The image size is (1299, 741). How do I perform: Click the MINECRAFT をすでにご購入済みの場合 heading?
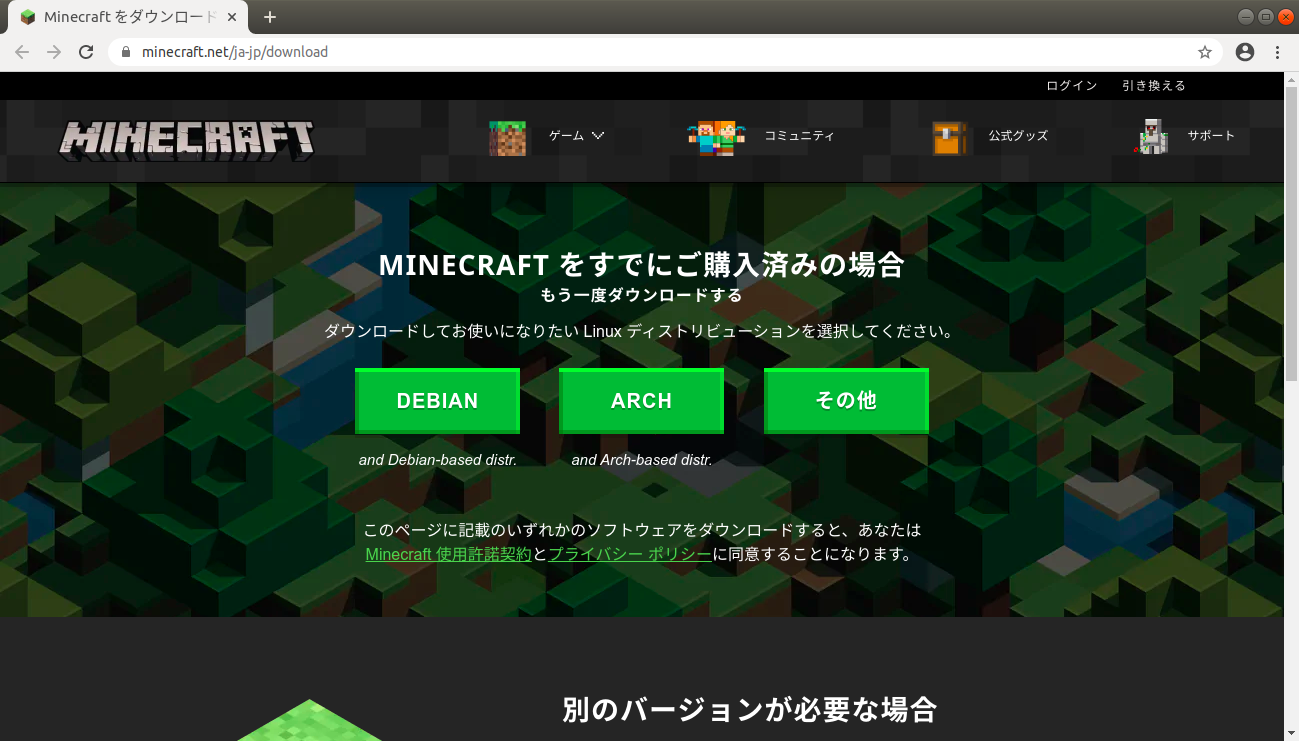[x=641, y=265]
